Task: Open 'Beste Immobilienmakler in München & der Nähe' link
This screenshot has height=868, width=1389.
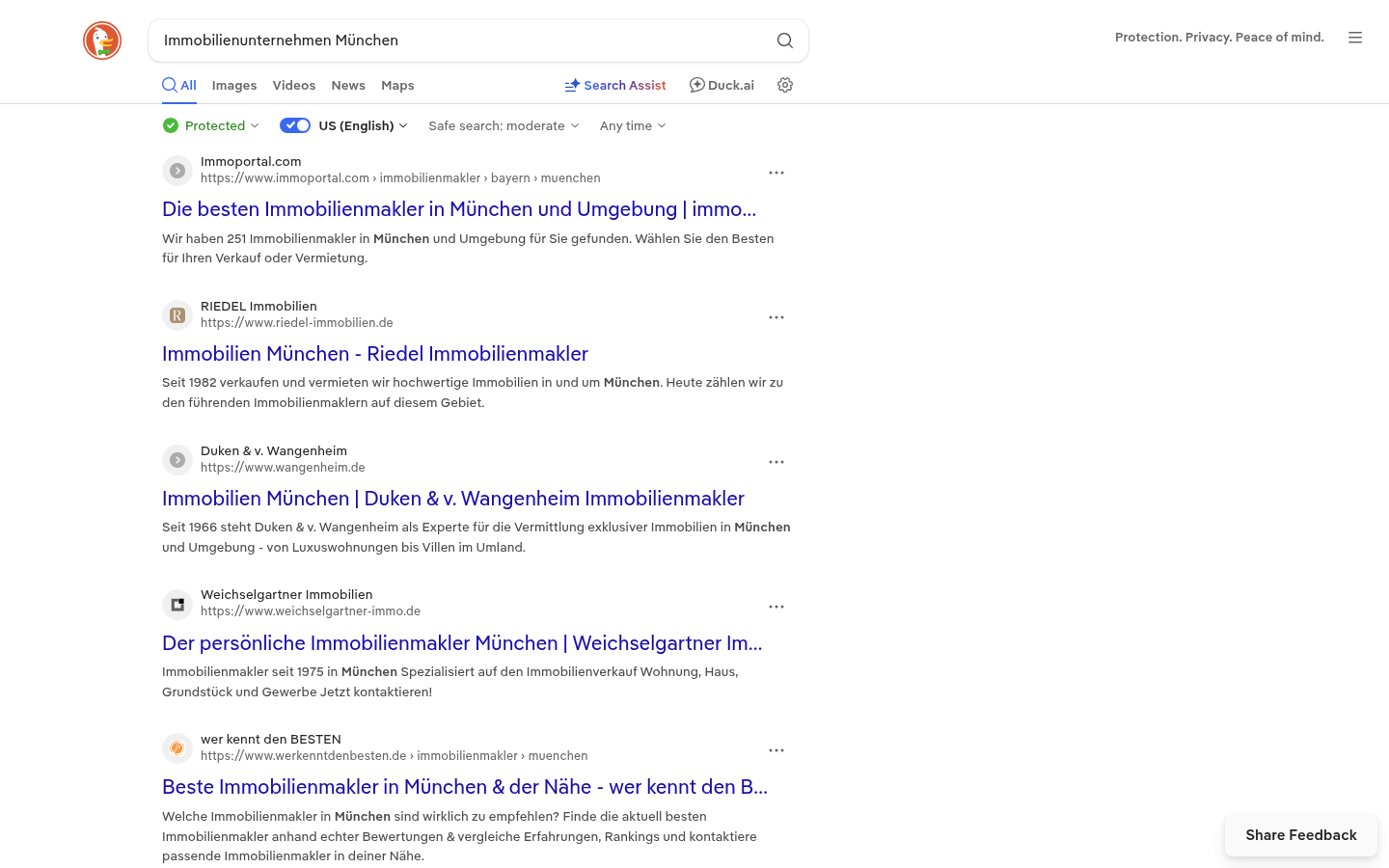Action: 465,787
